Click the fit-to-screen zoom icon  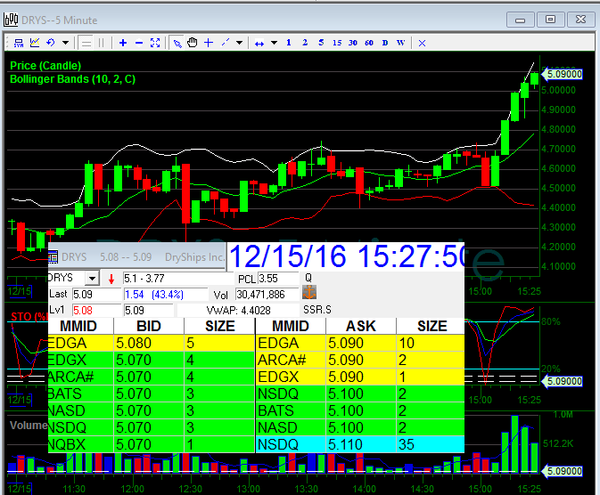[155, 42]
